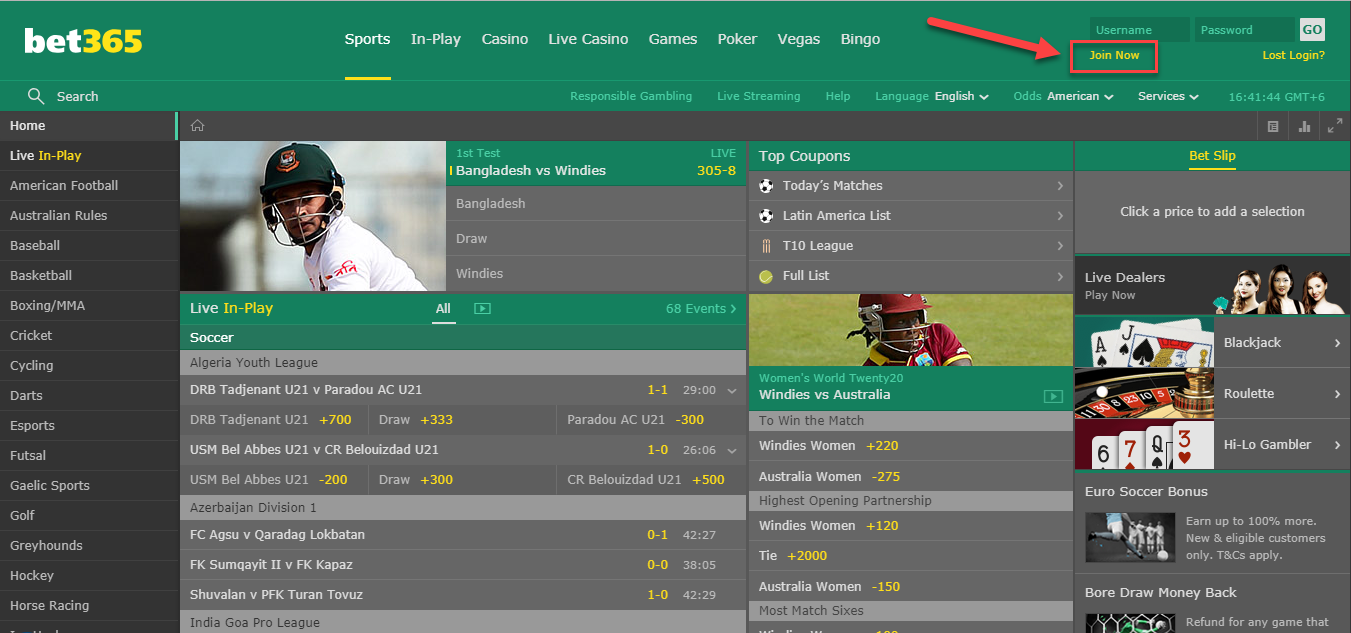
Task: Click the GO login button
Action: 1312,30
